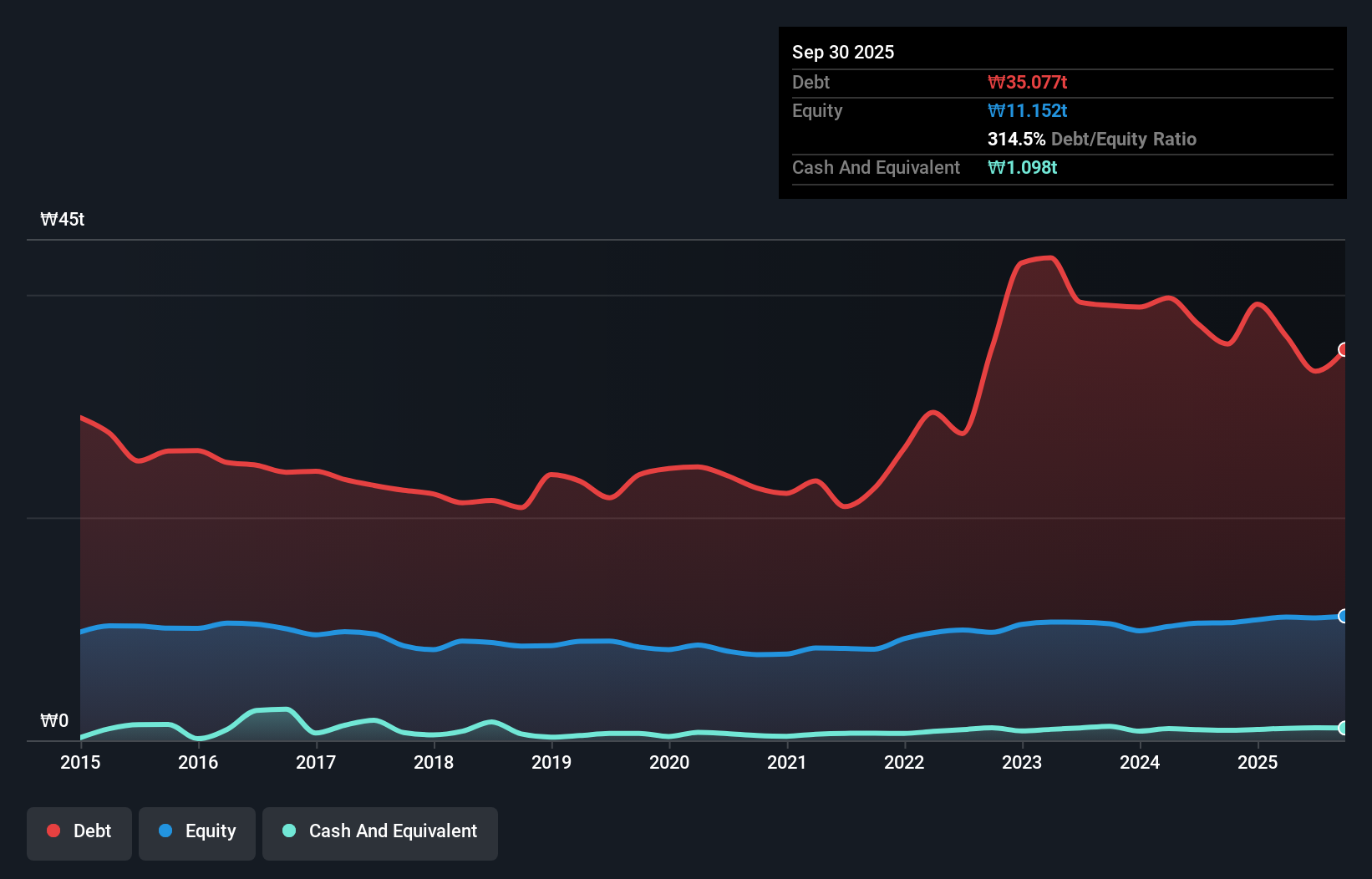Click the 2016 x-axis label
This screenshot has height=879, width=1372.
click(198, 762)
